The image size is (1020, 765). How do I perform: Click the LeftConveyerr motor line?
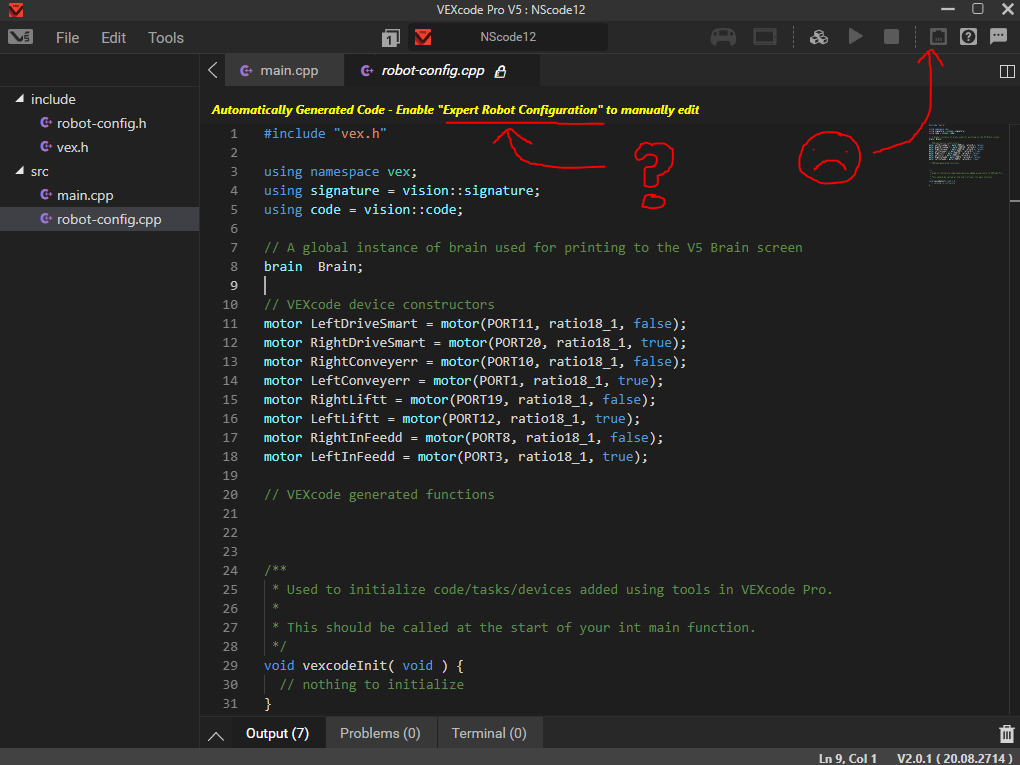463,381
